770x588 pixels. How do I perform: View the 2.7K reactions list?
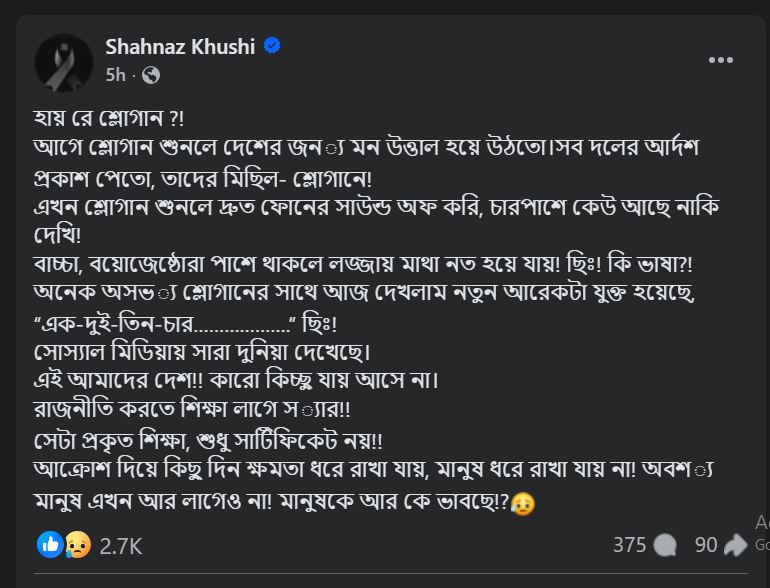[x=121, y=546]
